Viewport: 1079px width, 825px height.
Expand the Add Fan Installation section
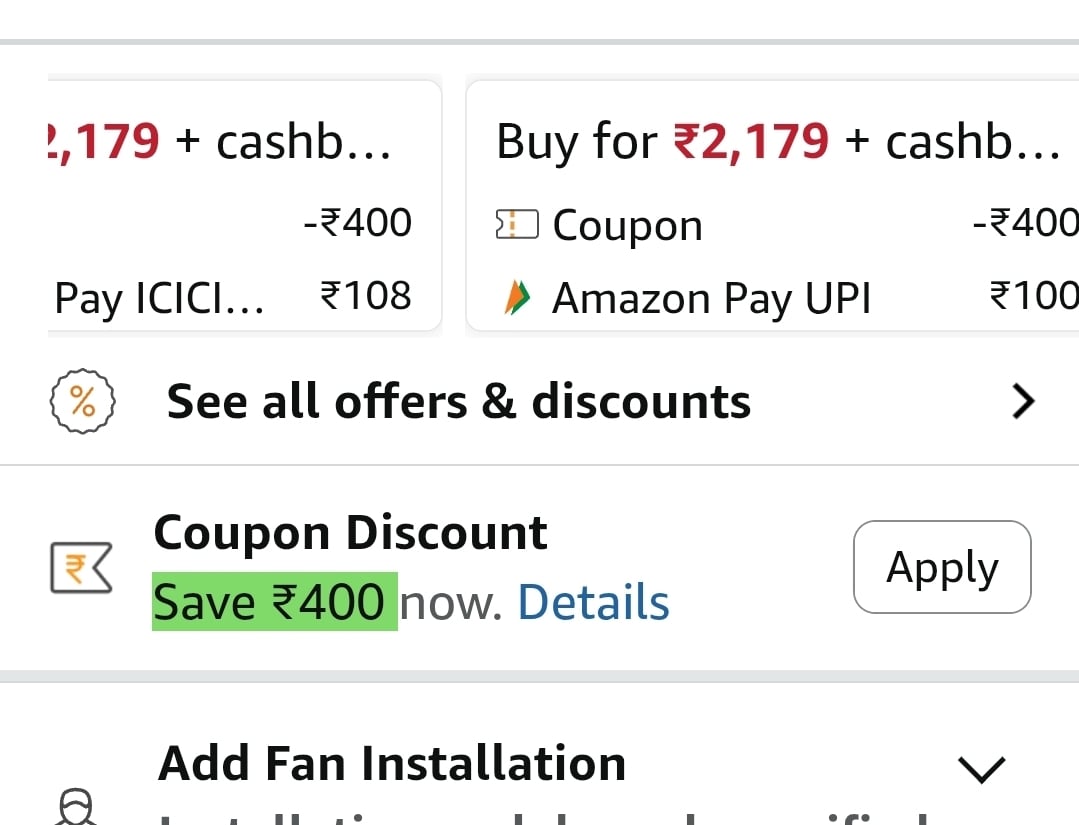point(980,768)
